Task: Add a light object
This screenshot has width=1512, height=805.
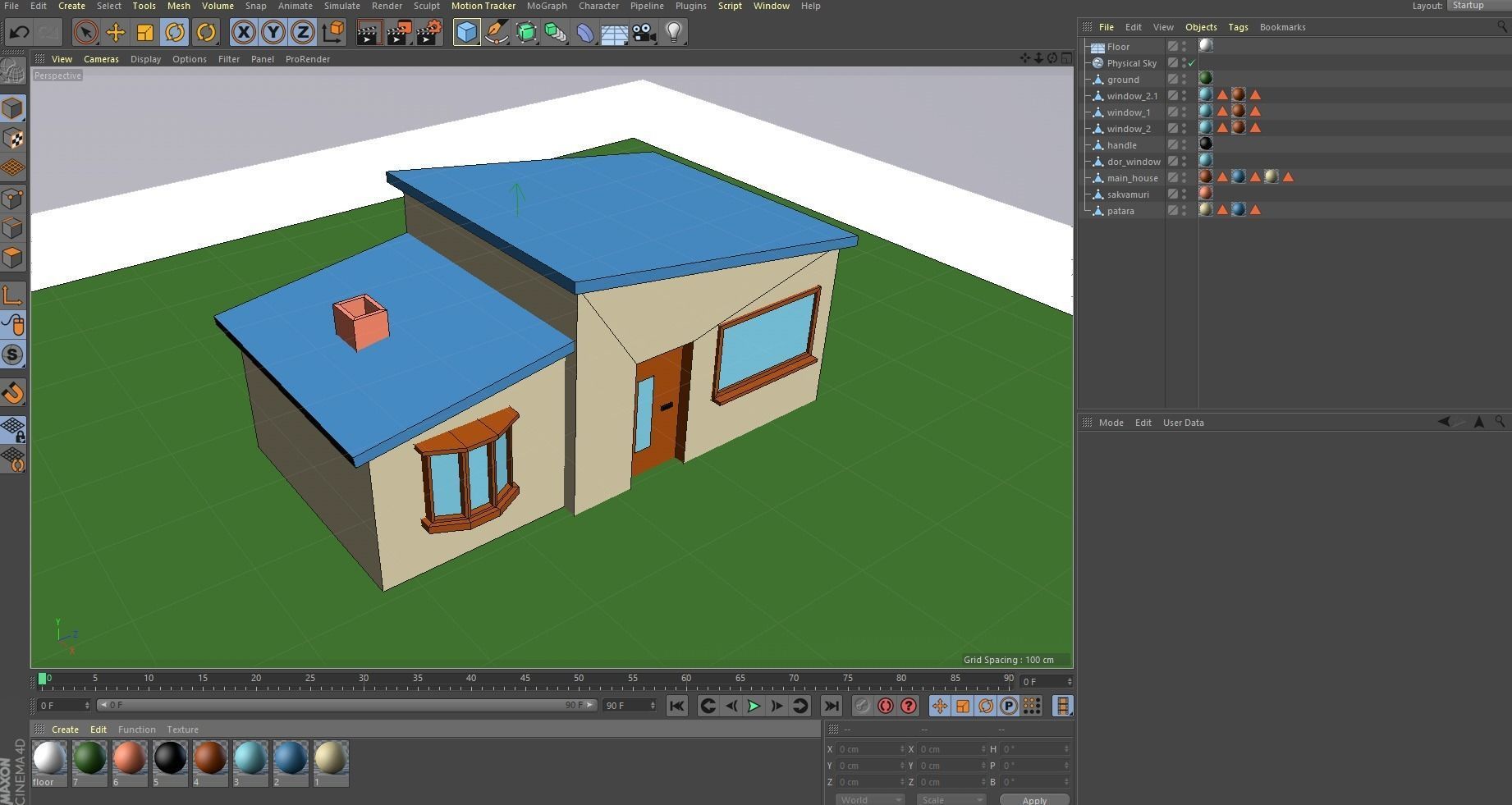Action: tap(674, 32)
